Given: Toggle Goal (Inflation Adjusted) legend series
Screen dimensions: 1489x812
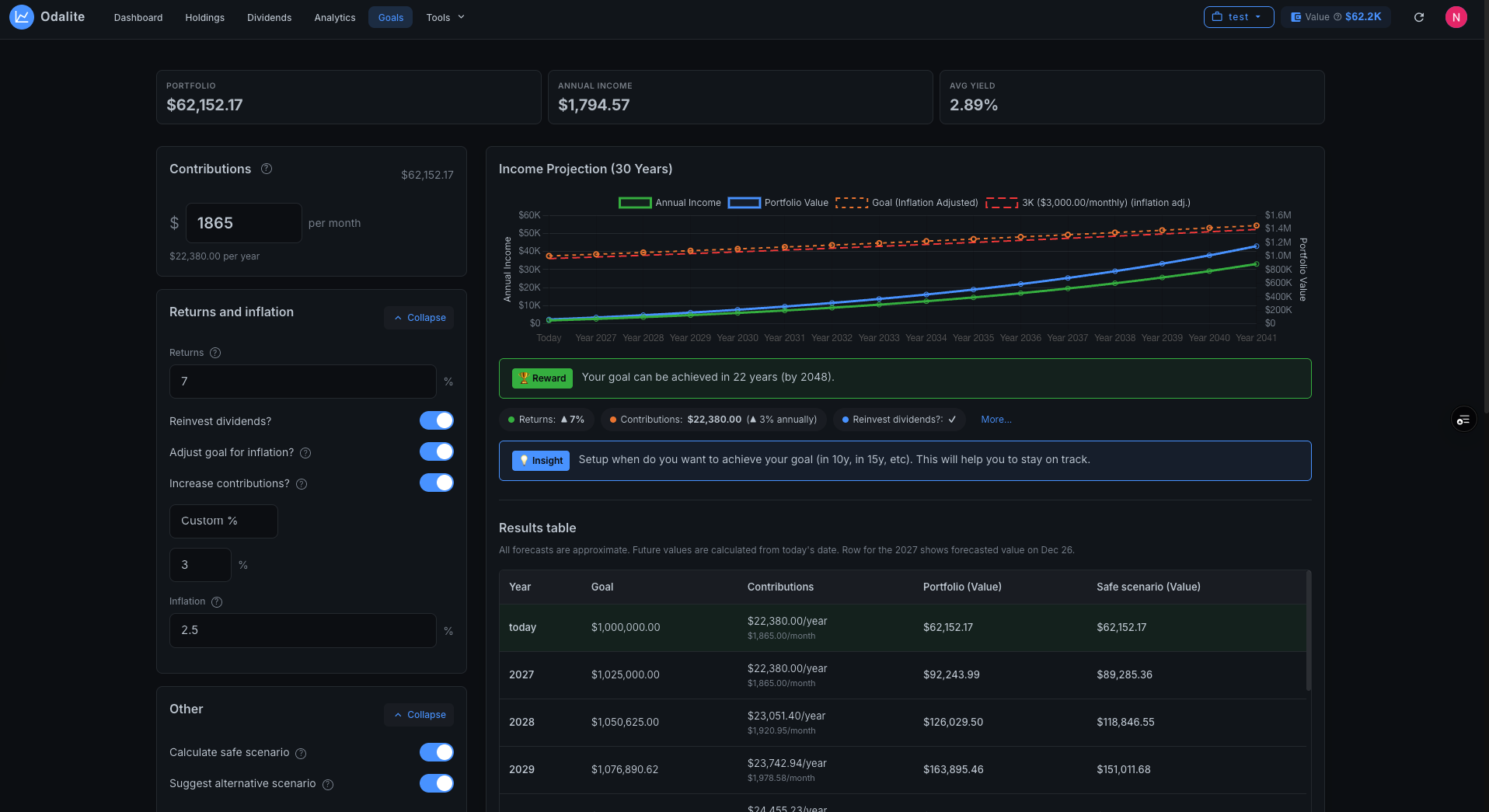Looking at the screenshot, I should pos(907,203).
